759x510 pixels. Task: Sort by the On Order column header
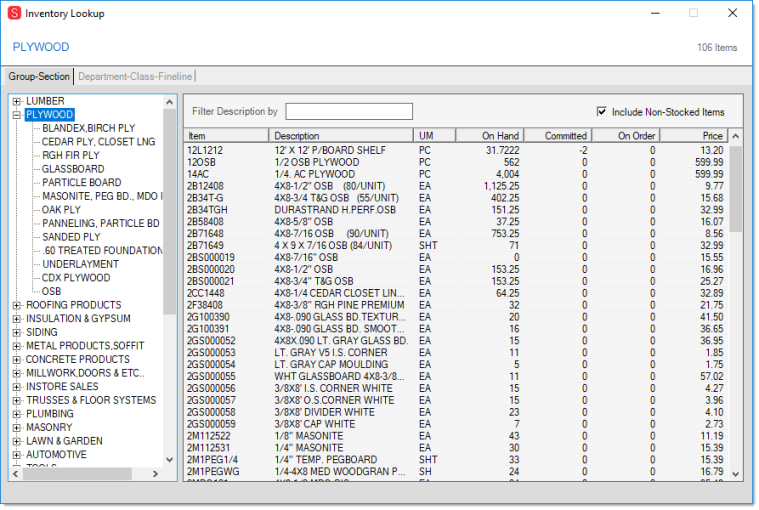(626, 135)
